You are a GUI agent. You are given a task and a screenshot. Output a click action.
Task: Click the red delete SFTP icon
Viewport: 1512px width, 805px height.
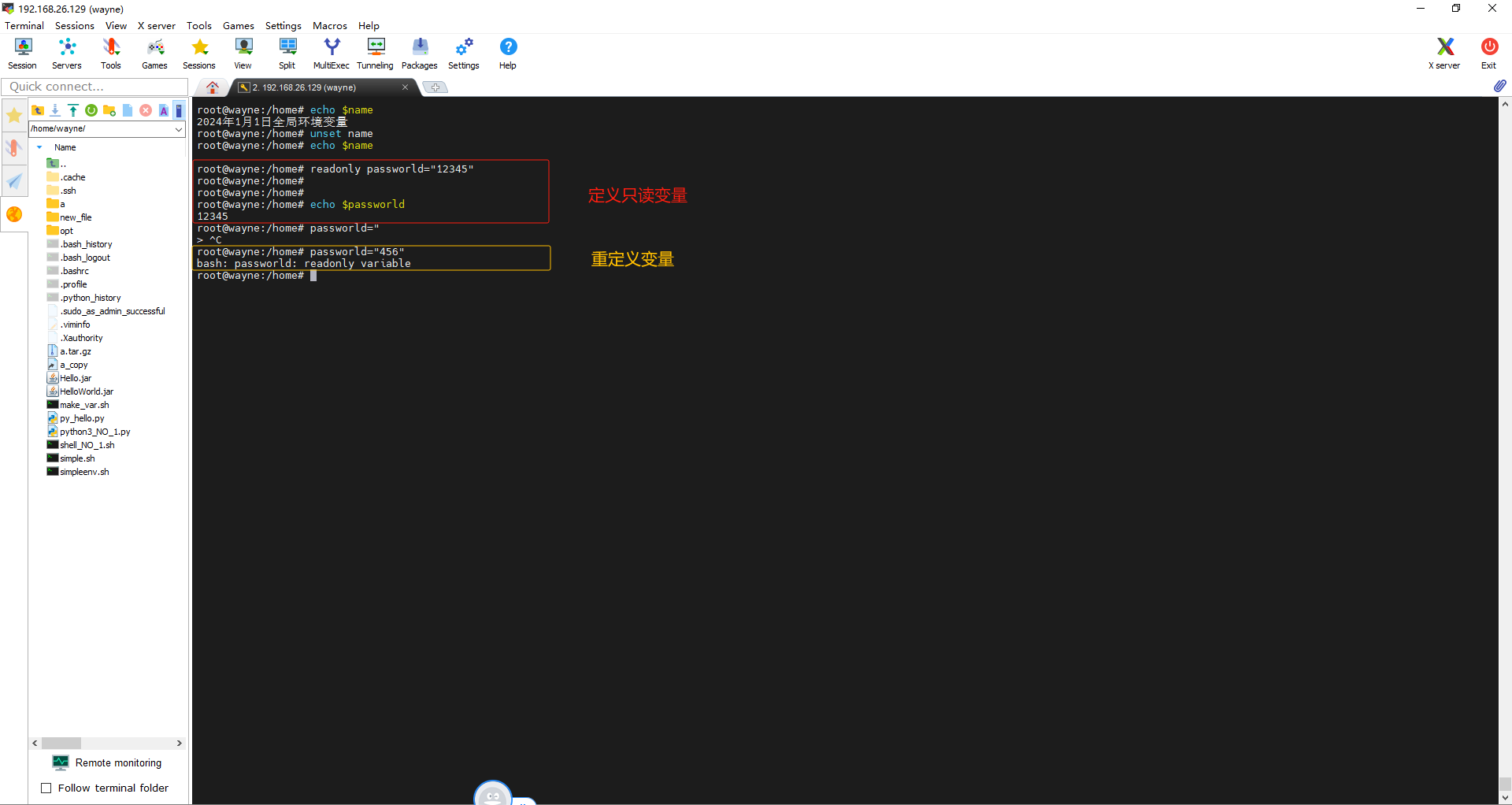146,110
